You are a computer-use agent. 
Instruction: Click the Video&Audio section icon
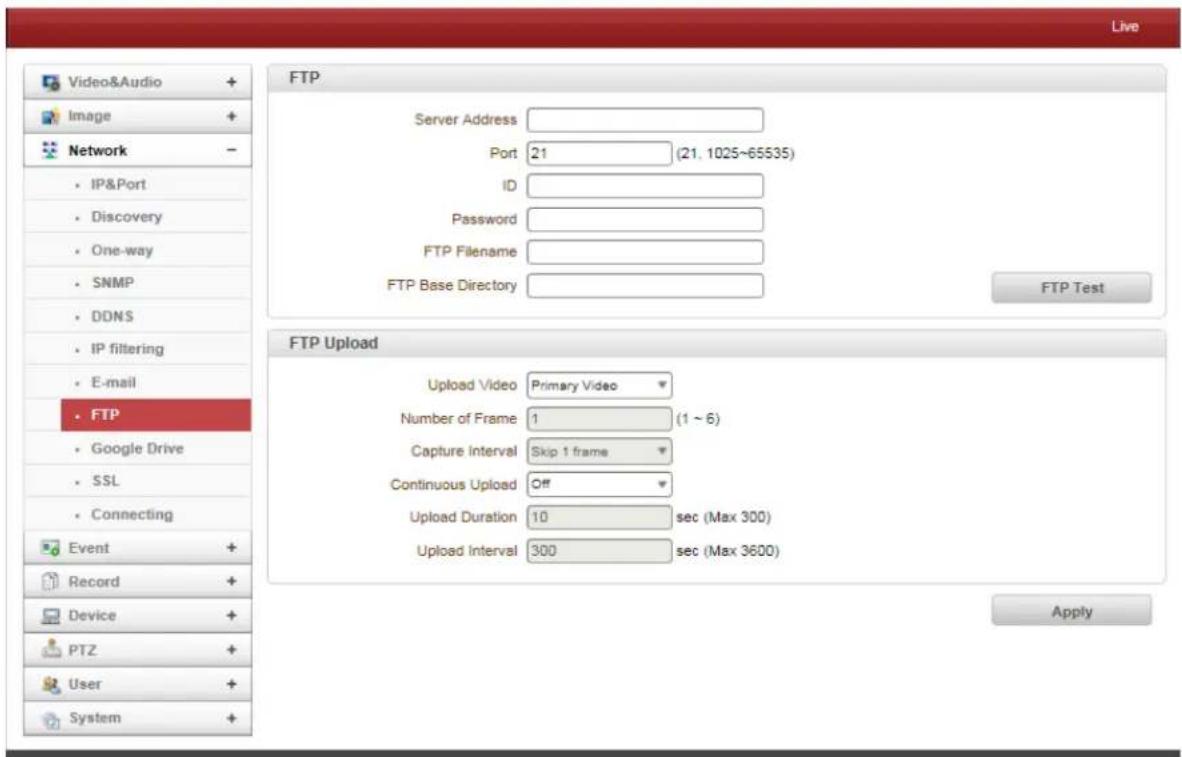(51, 82)
